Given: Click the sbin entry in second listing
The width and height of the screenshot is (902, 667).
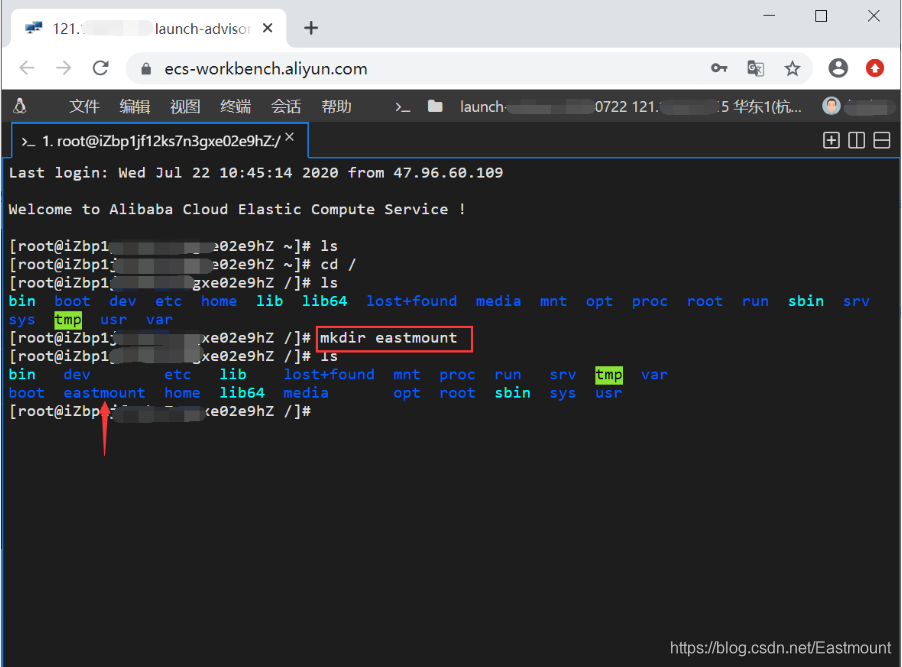Looking at the screenshot, I should (512, 393).
